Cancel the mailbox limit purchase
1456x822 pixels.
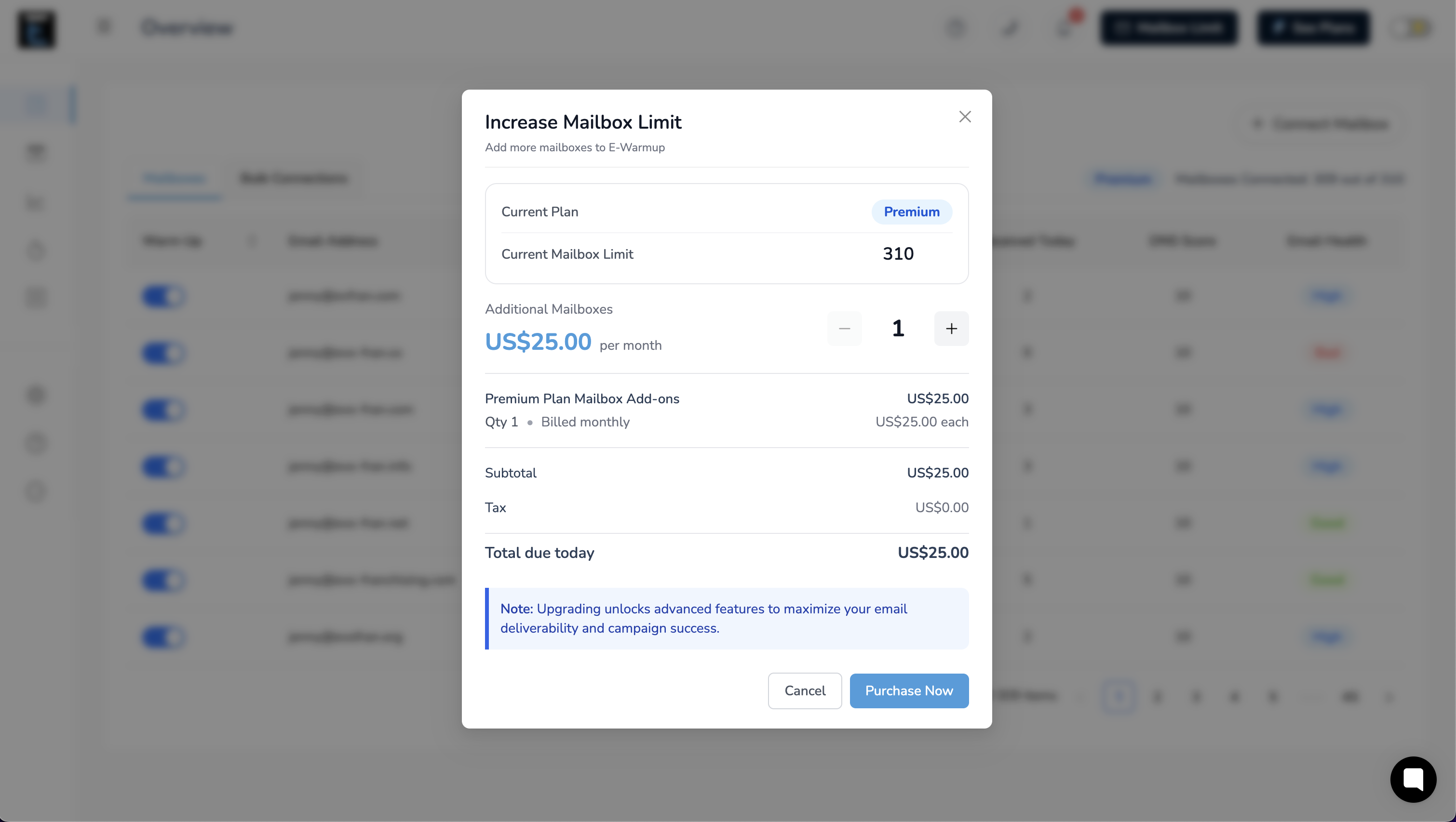tap(804, 690)
